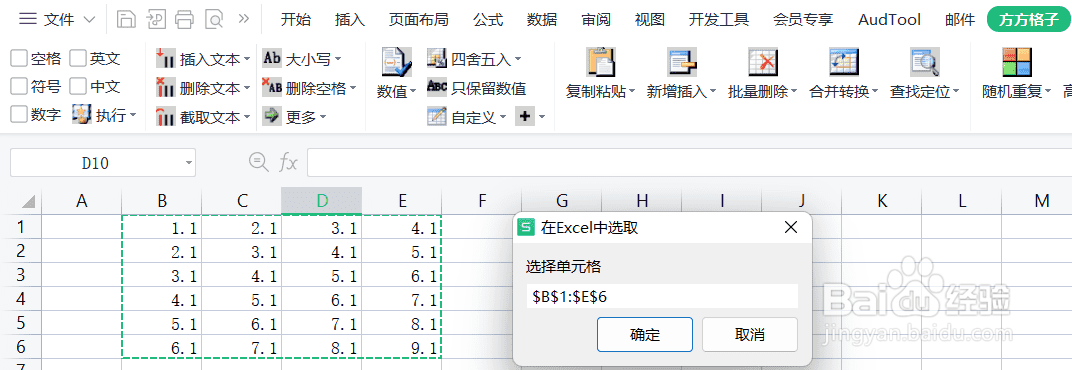Tick the 中文 checkbox
This screenshot has height=370, width=1072.
[79, 87]
